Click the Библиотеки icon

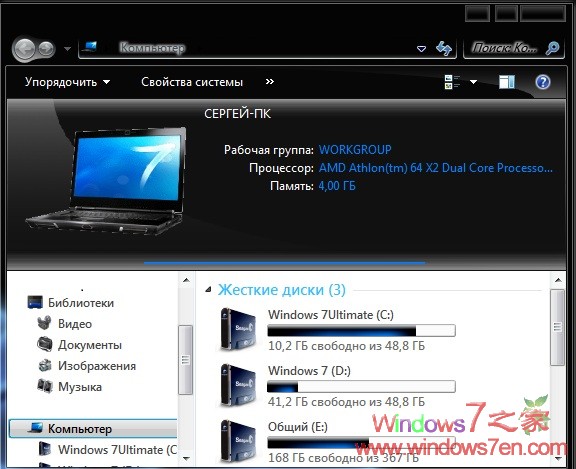[x=35, y=302]
